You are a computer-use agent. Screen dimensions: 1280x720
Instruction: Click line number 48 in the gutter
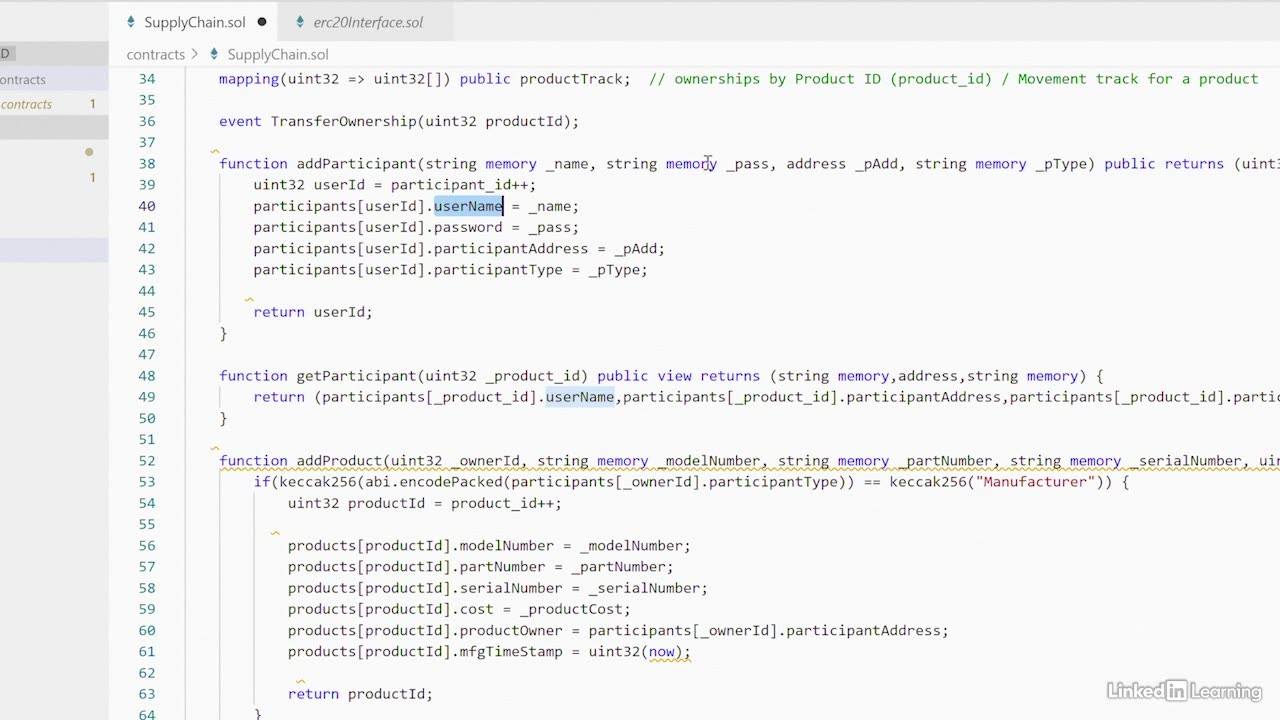point(147,376)
